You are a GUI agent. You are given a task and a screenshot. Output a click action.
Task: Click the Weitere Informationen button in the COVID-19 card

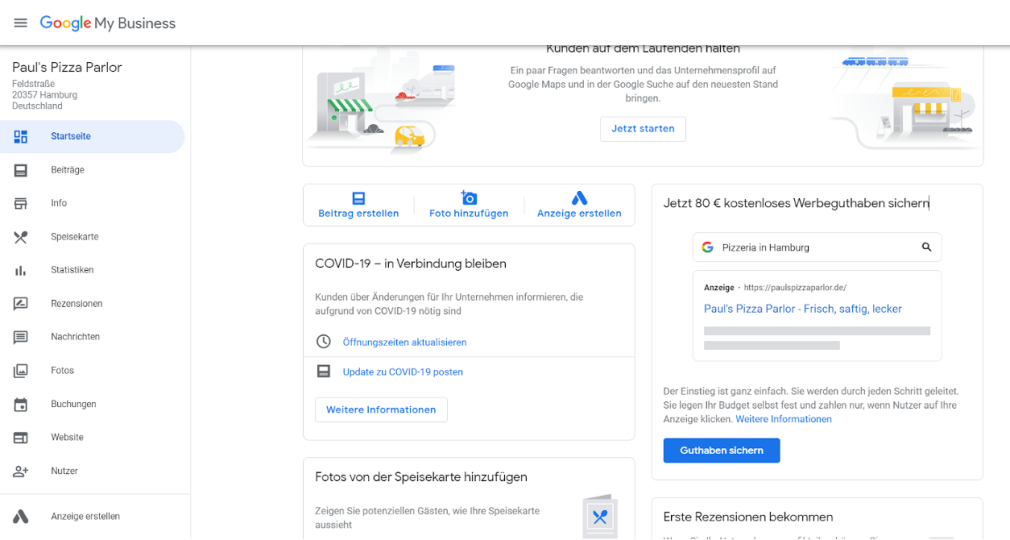tap(381, 410)
